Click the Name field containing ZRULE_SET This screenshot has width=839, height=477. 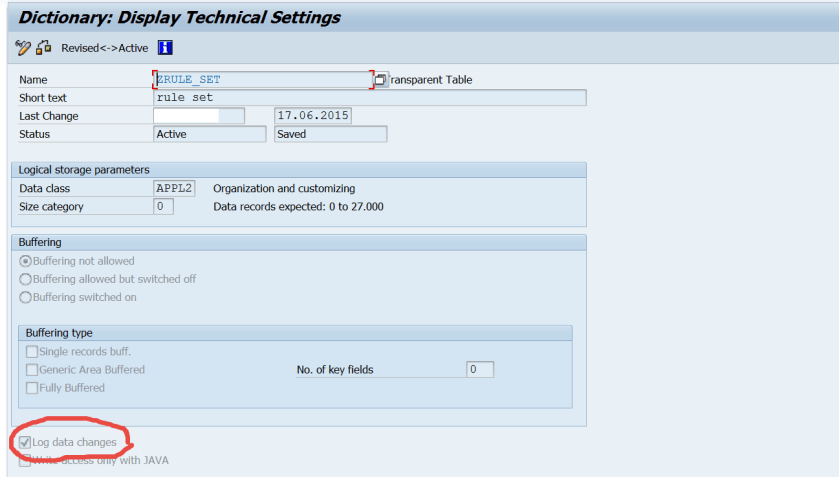[x=262, y=80]
